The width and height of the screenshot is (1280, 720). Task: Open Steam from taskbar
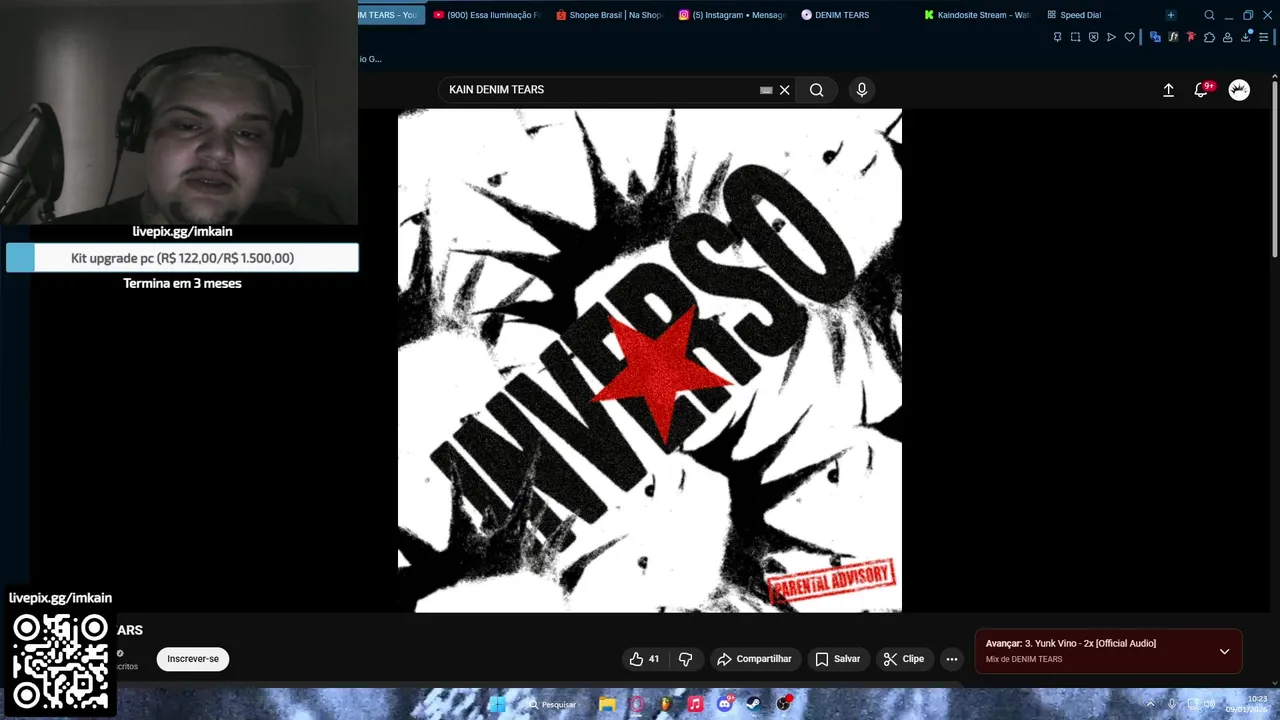(754, 704)
